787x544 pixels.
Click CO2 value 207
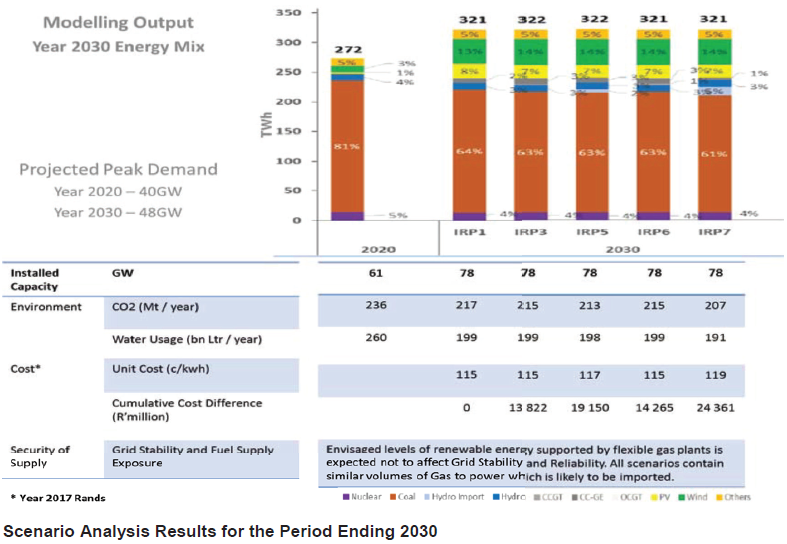(715, 306)
